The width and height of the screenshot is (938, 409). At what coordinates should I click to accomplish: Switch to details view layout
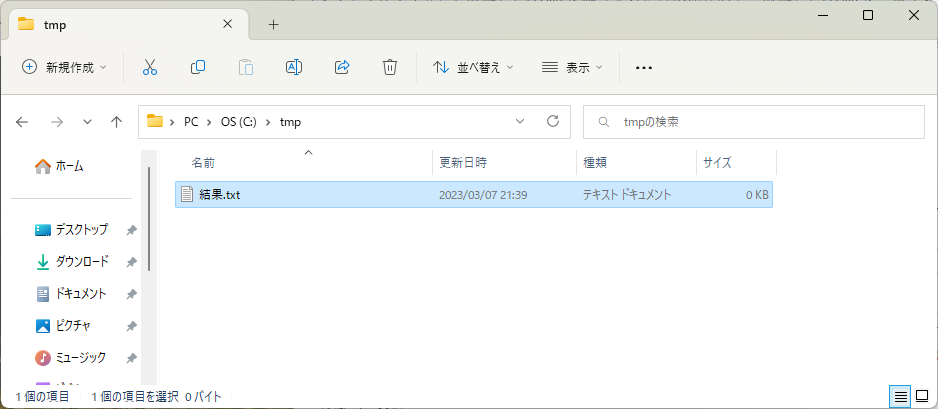click(x=900, y=397)
